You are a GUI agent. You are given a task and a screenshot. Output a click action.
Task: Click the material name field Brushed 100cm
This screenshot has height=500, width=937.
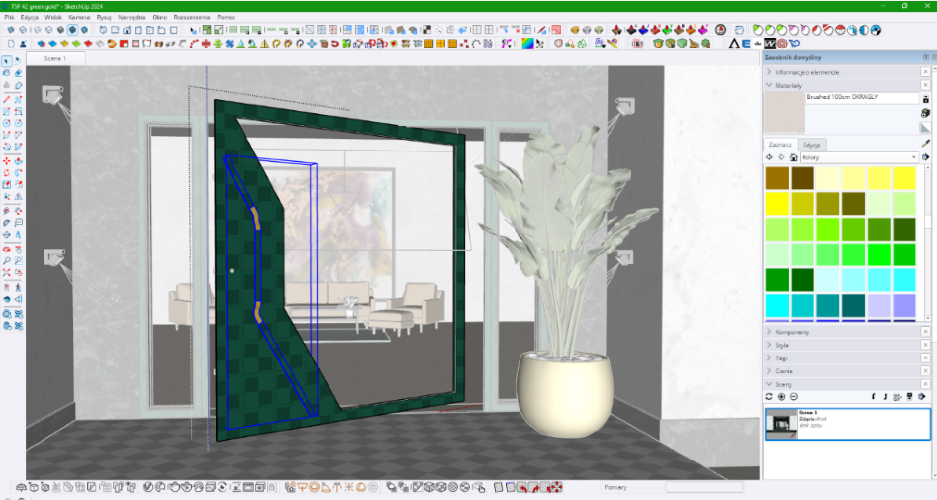(862, 97)
